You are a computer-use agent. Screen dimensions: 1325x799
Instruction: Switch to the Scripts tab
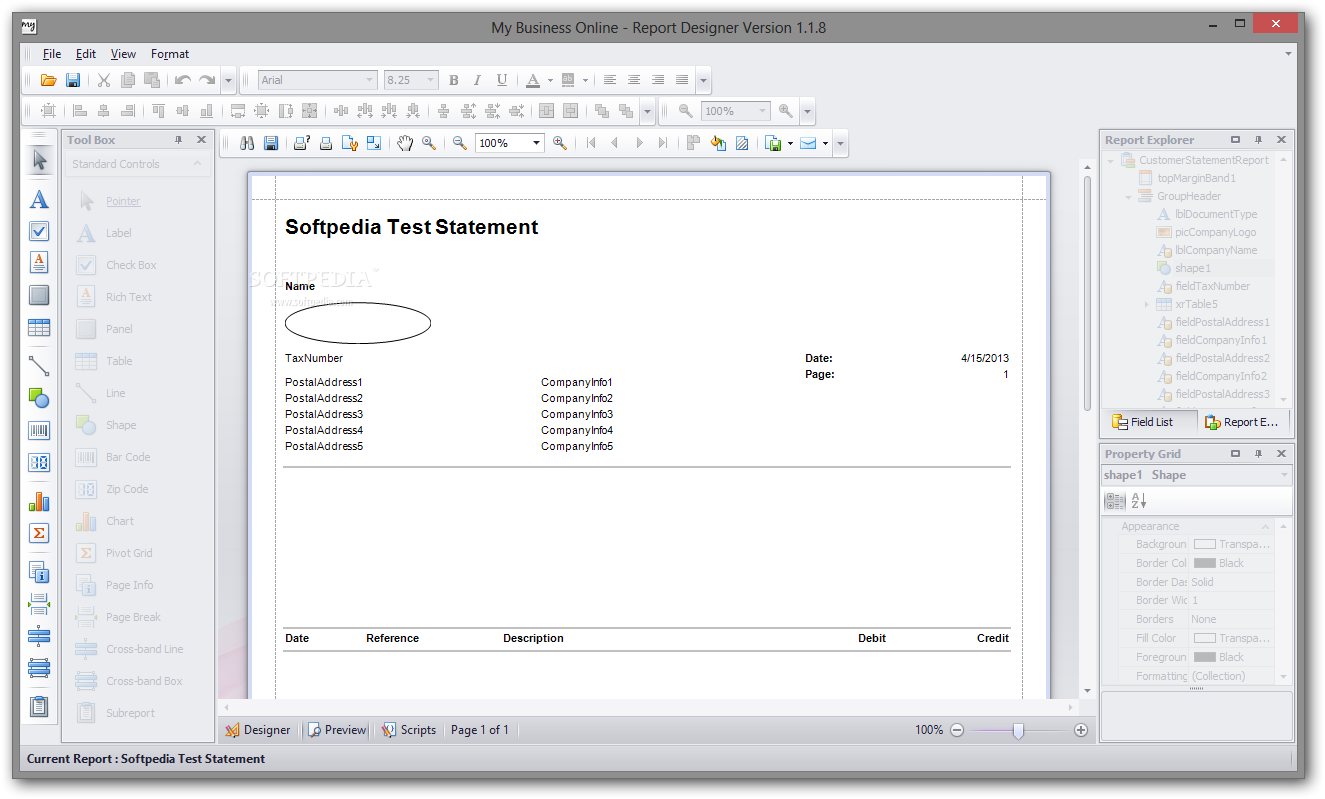click(409, 730)
